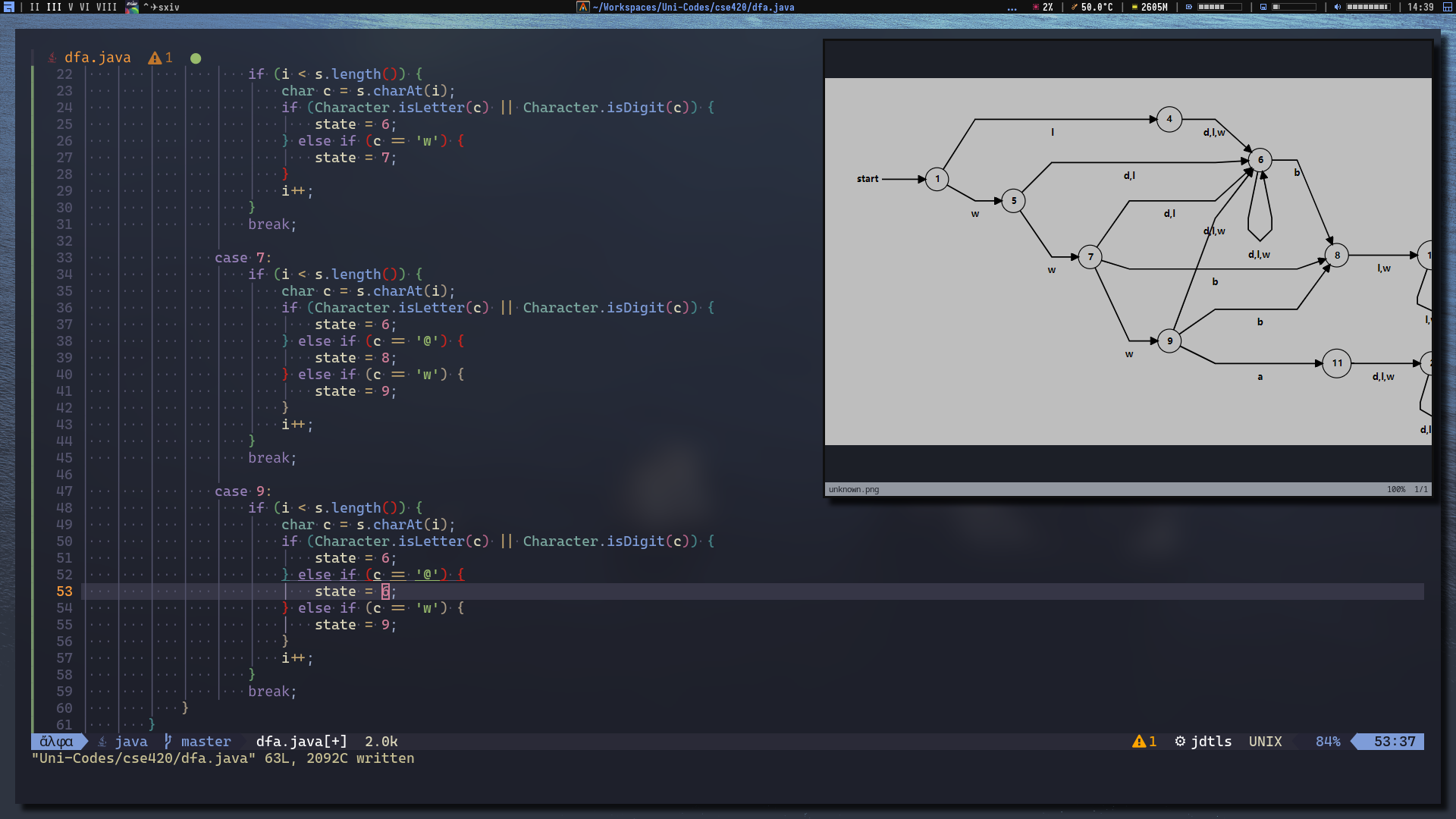Click the three-dots expander in top bar

point(1012,7)
